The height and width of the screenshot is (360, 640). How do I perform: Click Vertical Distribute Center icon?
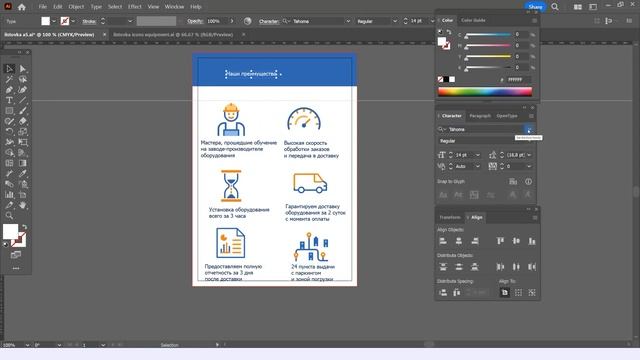[x=459, y=267]
